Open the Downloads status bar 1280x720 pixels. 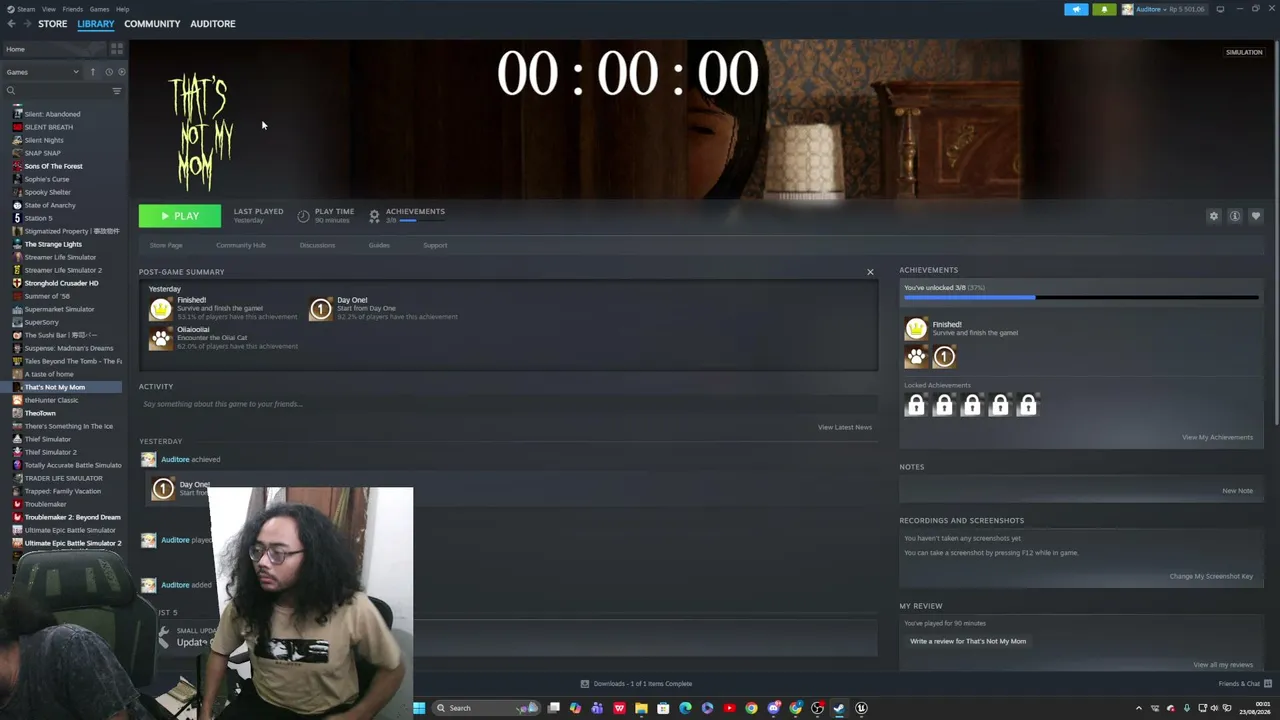tap(636, 684)
